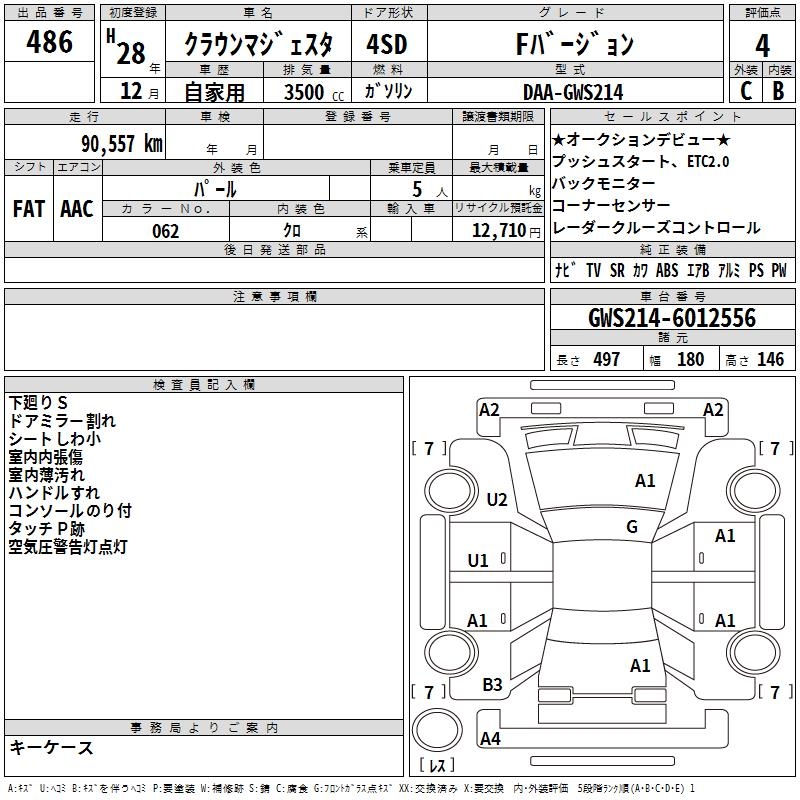The height and width of the screenshot is (800, 800).
Task: Select the G windshield mark on diagram
Action: (x=632, y=527)
